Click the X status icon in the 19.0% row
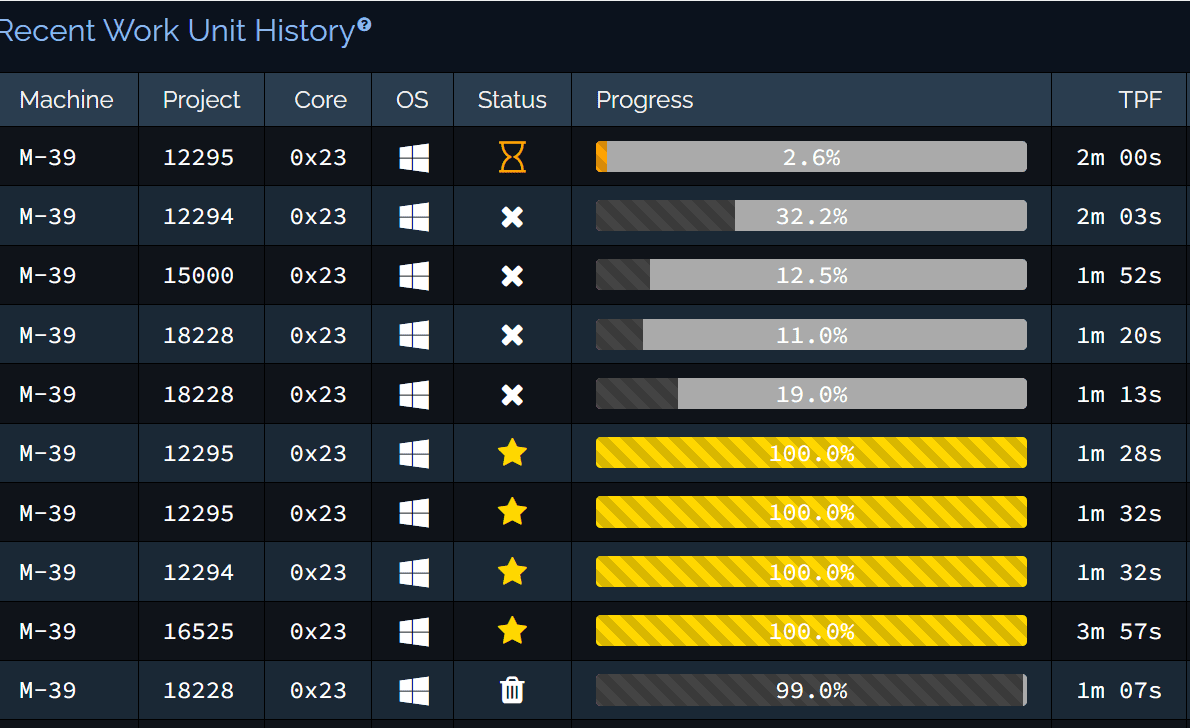The height and width of the screenshot is (728, 1190). pos(512,395)
